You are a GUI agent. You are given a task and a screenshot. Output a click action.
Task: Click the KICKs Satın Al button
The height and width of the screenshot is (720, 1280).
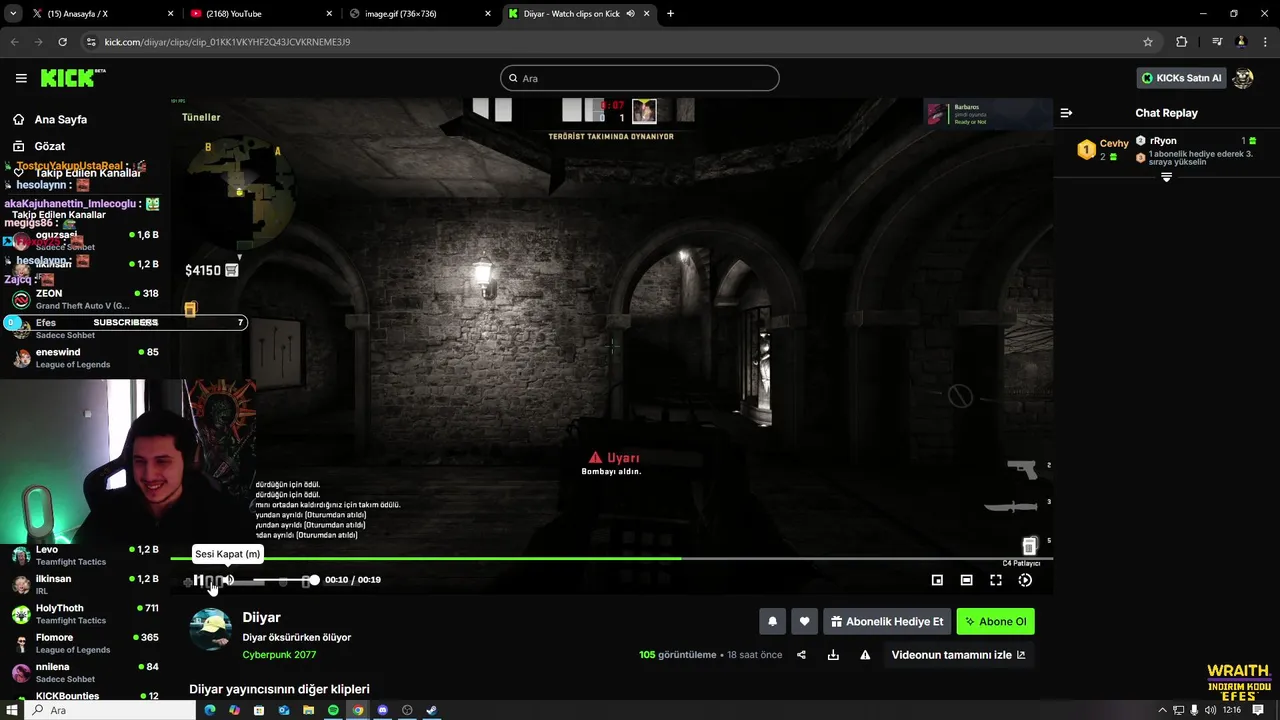(1182, 78)
